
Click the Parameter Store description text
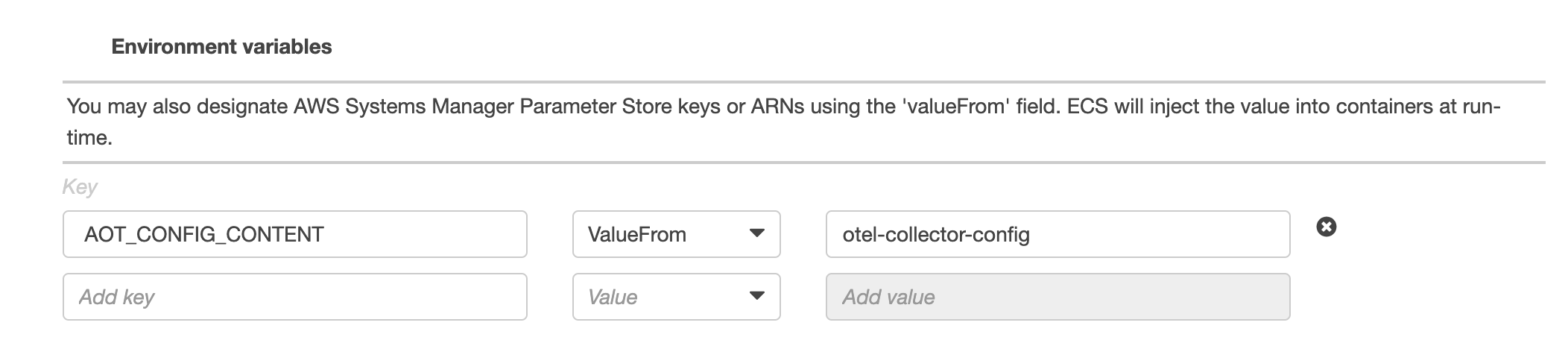coord(783,122)
